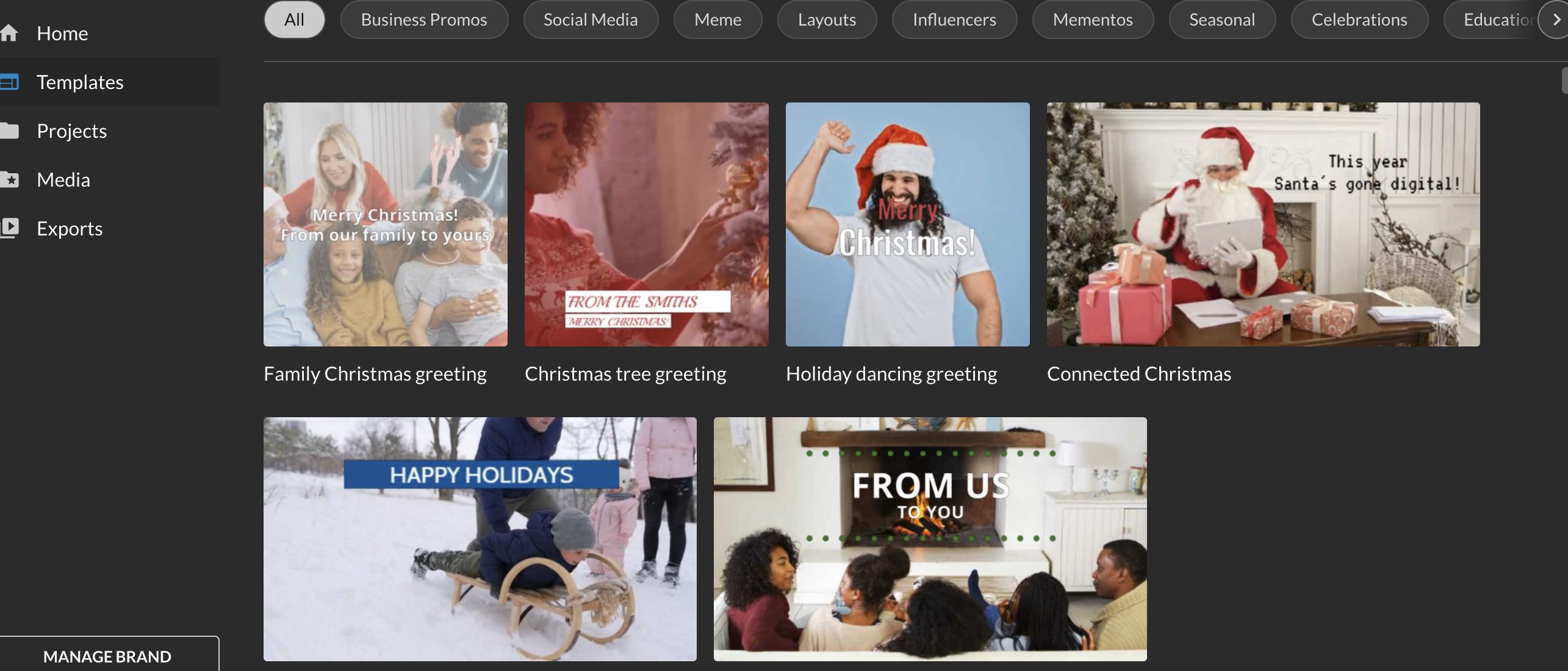This screenshot has width=1568, height=671.
Task: Click the Connected Christmas title link
Action: 1138,373
